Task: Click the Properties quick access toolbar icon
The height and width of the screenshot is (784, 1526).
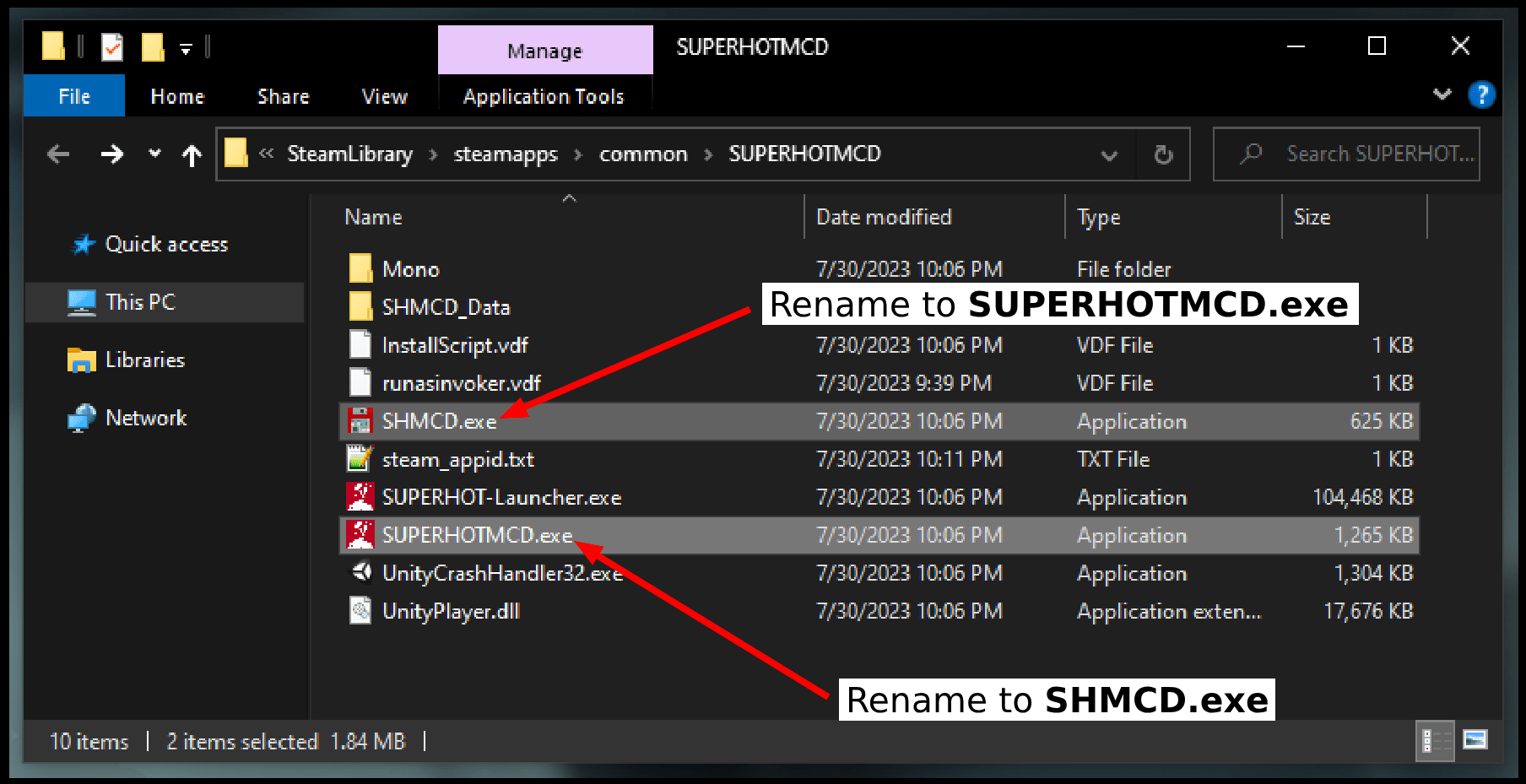Action: (112, 47)
